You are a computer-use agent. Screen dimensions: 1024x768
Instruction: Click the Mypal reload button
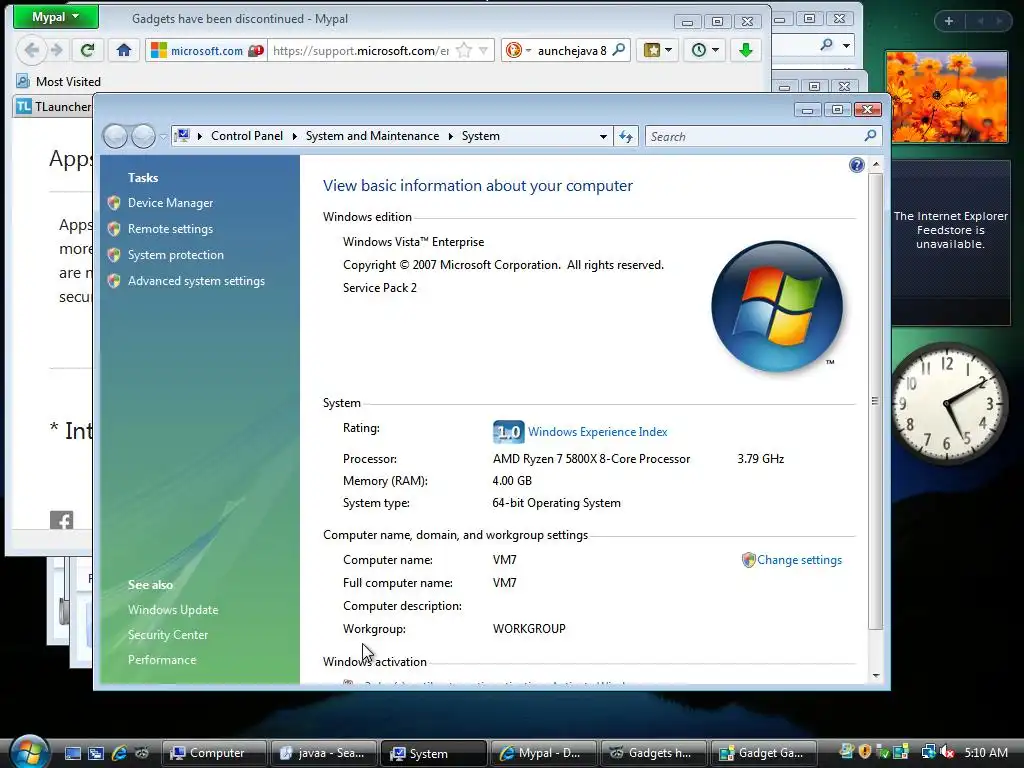(88, 50)
